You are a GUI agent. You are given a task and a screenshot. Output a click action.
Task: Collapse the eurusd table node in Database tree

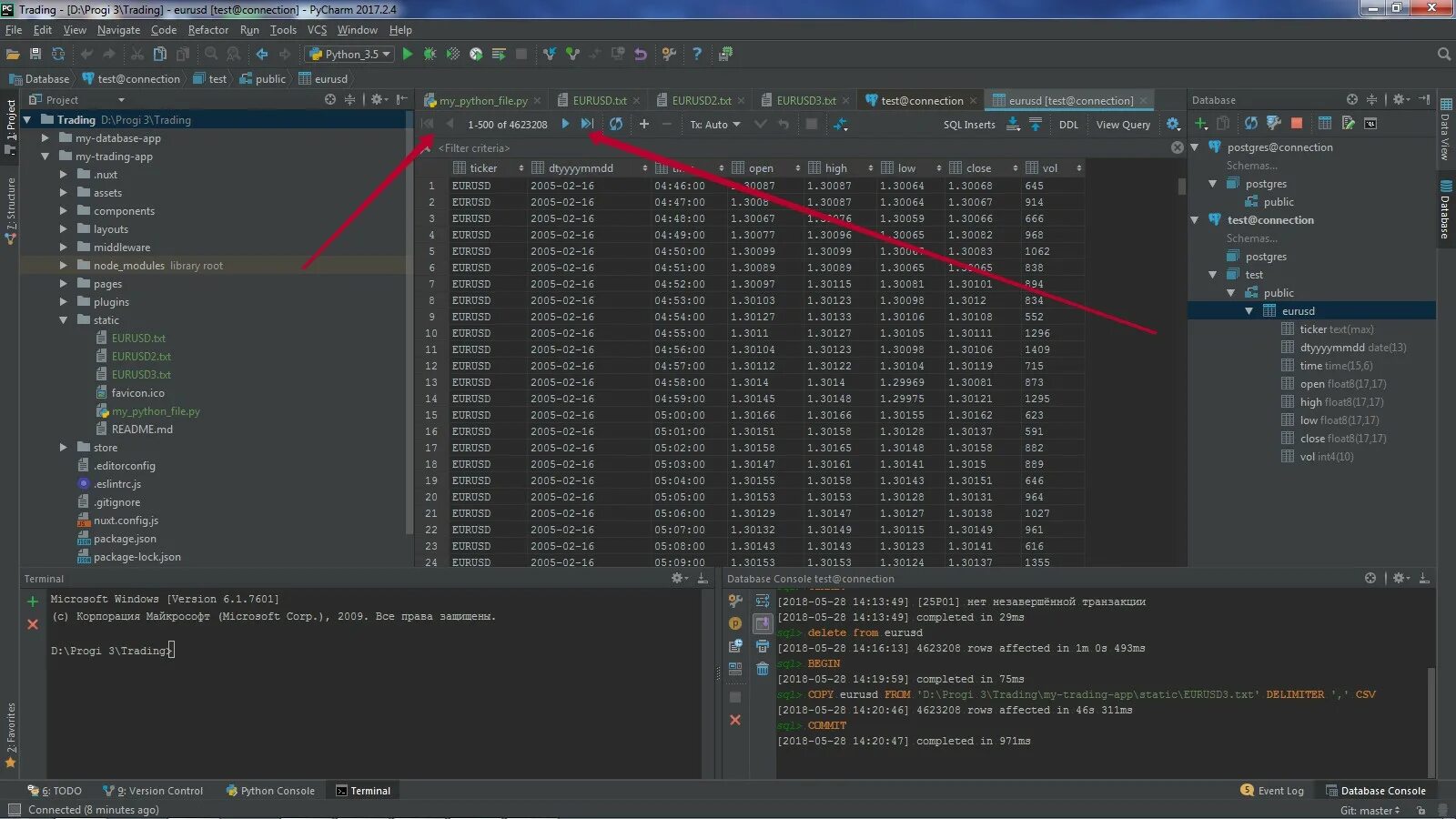[x=1249, y=311]
